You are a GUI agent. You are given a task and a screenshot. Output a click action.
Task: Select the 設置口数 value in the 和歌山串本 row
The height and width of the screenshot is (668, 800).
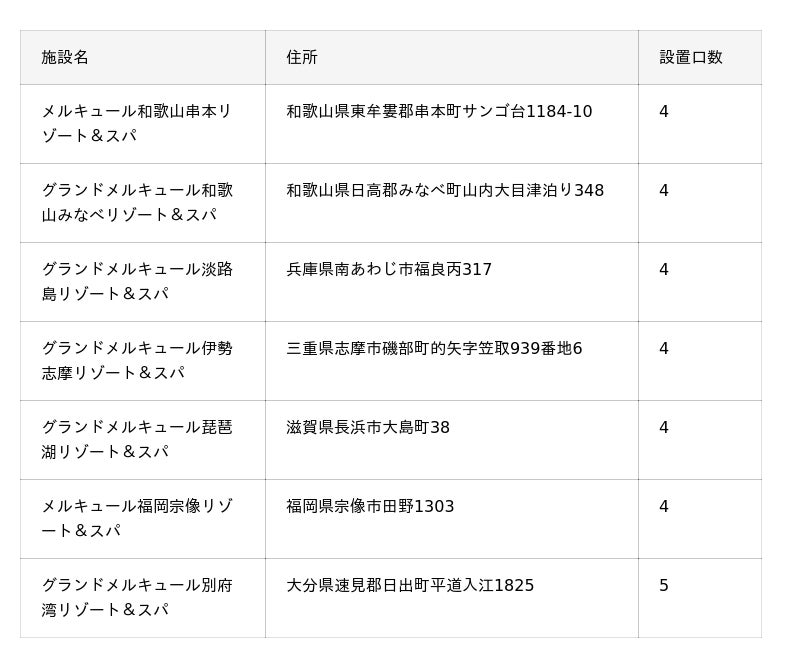tap(664, 112)
